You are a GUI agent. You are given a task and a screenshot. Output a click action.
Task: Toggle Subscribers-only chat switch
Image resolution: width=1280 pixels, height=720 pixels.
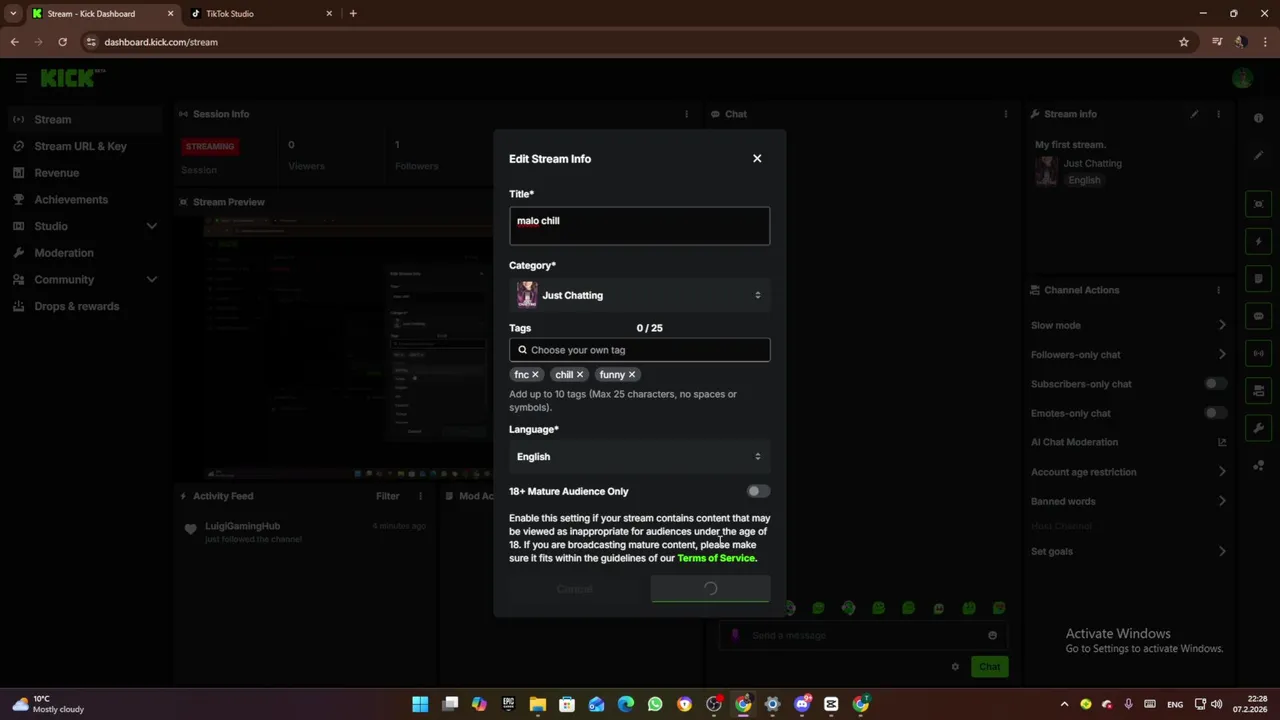tap(1215, 384)
